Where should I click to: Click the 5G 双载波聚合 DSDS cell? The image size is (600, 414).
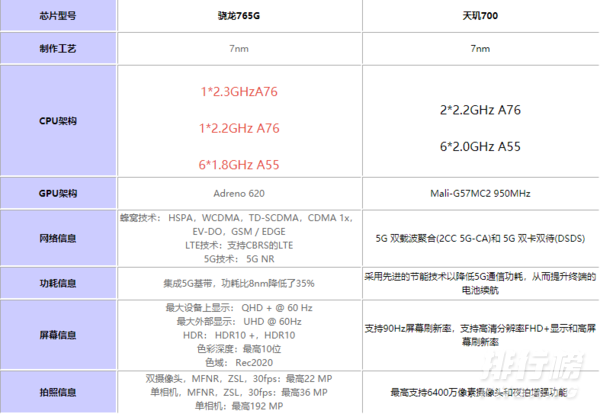pyautogui.click(x=480, y=238)
